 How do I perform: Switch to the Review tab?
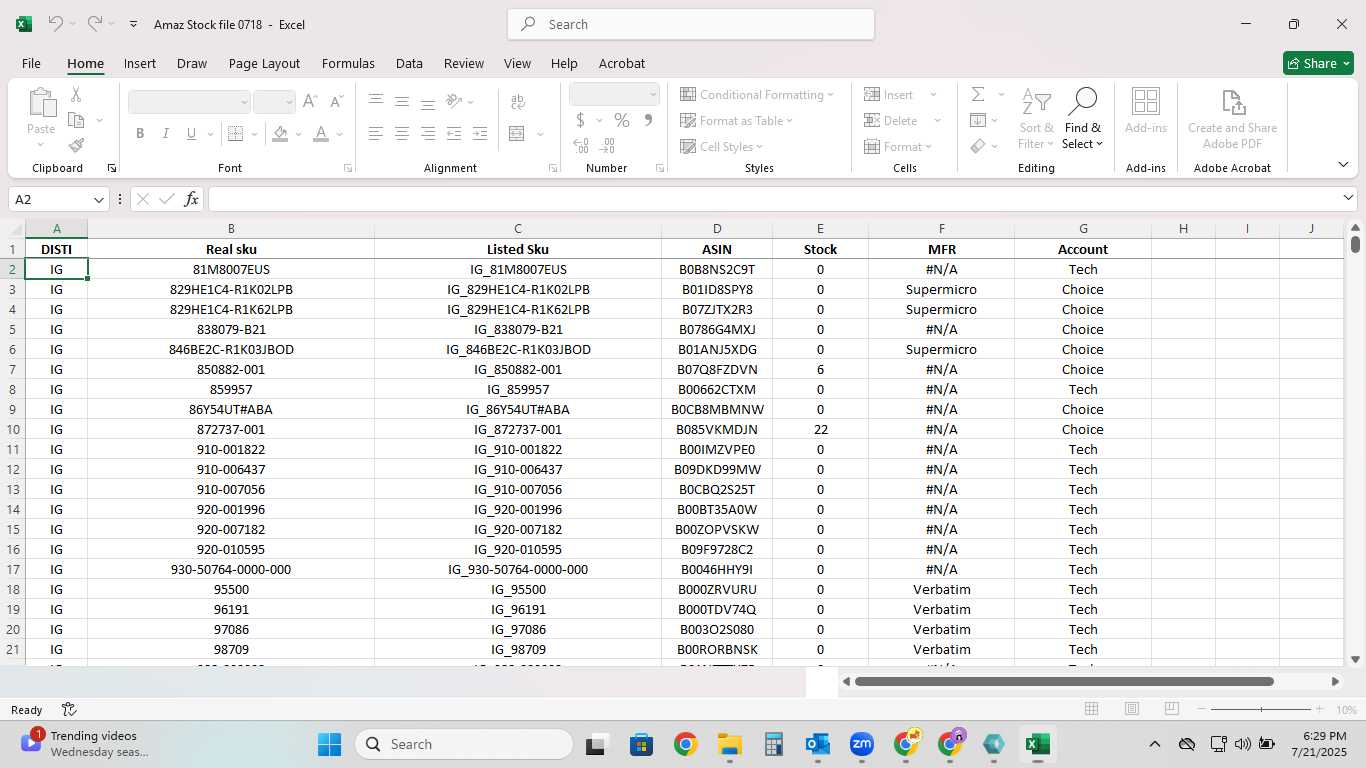(x=464, y=63)
